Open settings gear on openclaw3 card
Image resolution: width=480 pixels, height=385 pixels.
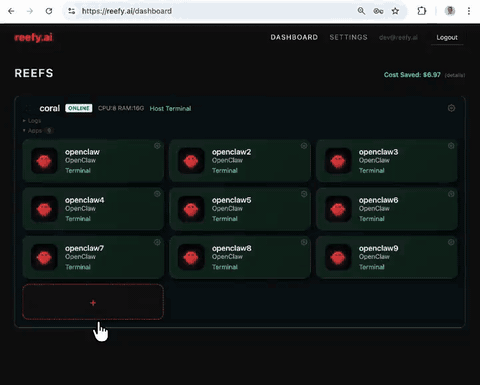click(451, 146)
